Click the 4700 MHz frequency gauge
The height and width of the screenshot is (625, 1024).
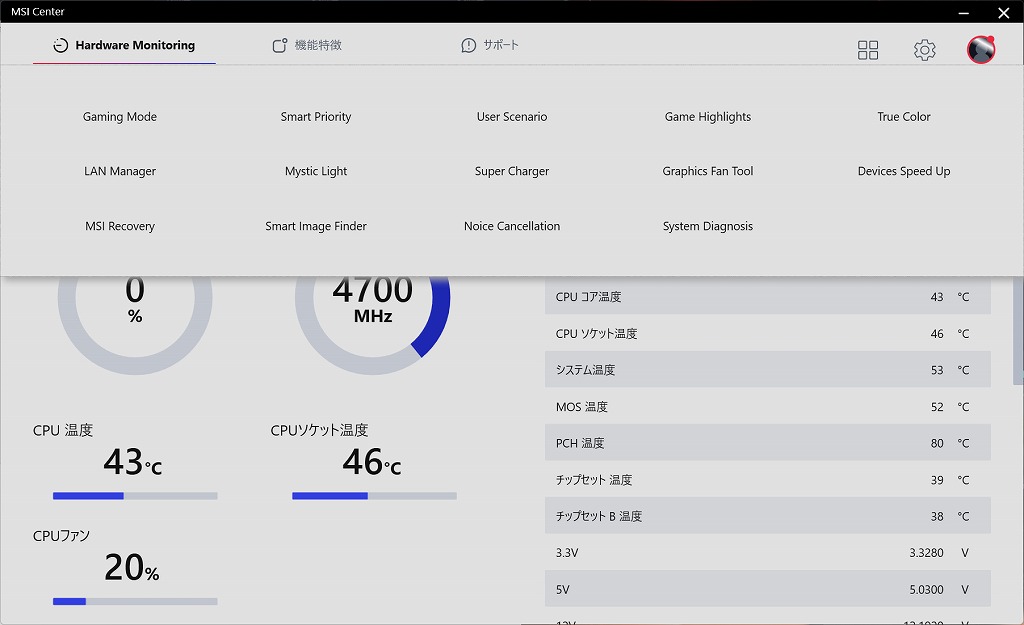(x=372, y=325)
